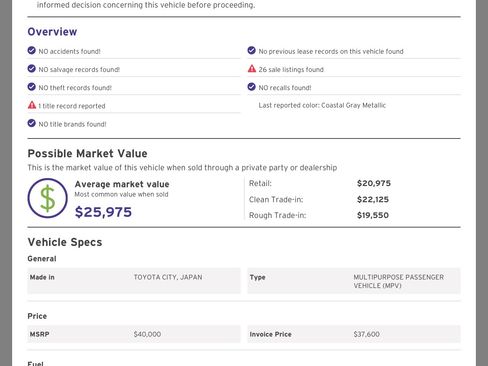This screenshot has width=488, height=366.
Task: Click the Price subsection label
Action: click(37, 316)
